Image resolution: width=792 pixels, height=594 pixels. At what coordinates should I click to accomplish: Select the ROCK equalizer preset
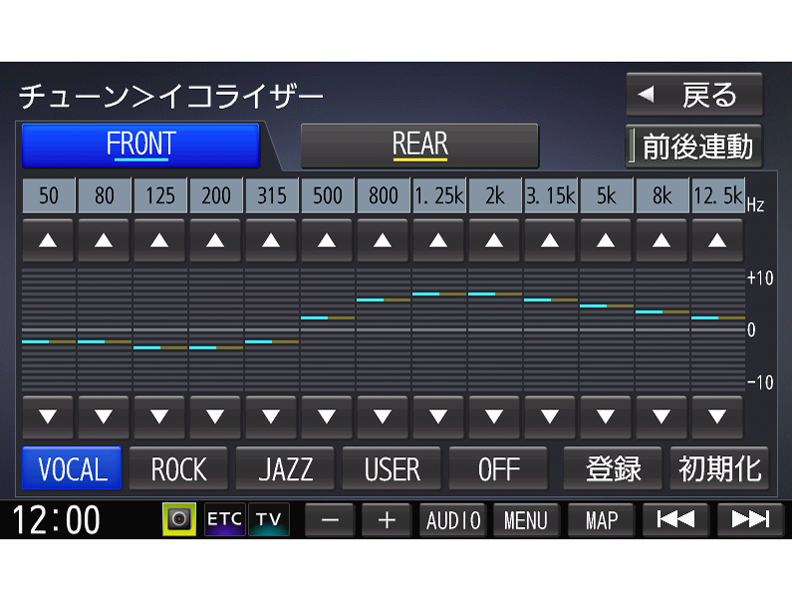pos(179,469)
